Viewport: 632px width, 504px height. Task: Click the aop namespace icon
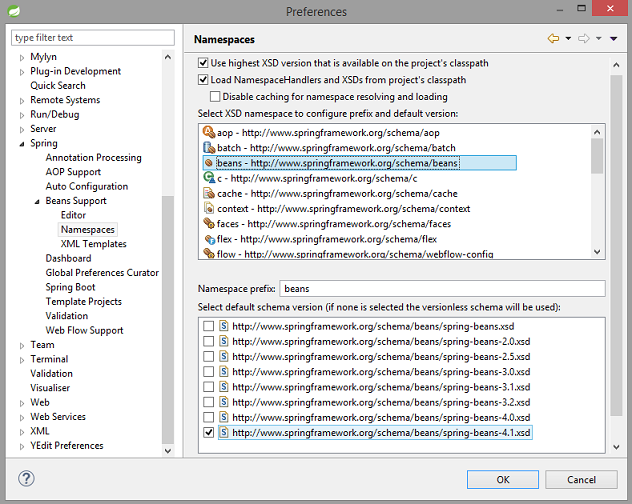point(209,132)
